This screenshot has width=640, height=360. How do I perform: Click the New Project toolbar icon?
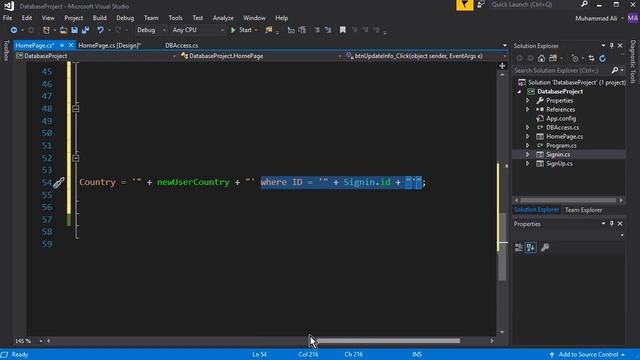point(46,30)
